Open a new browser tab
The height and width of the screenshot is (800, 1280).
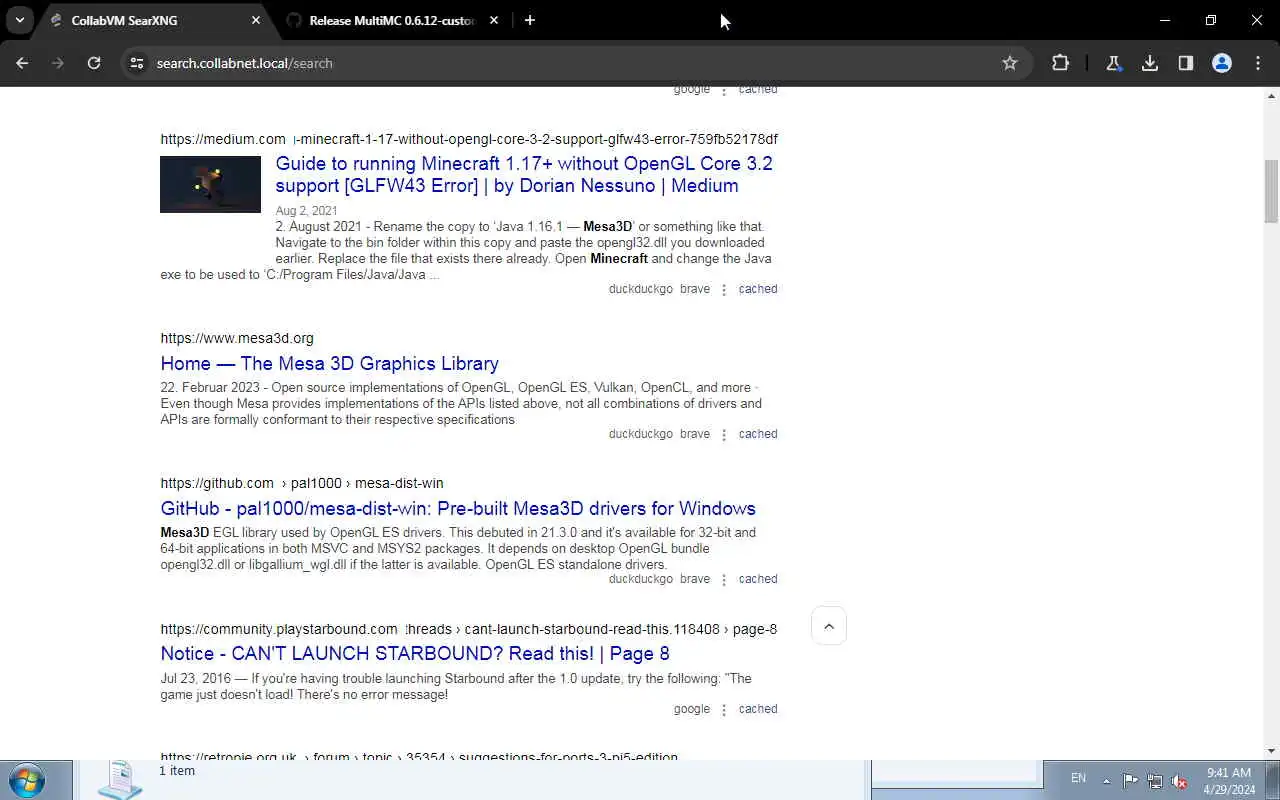530,20
